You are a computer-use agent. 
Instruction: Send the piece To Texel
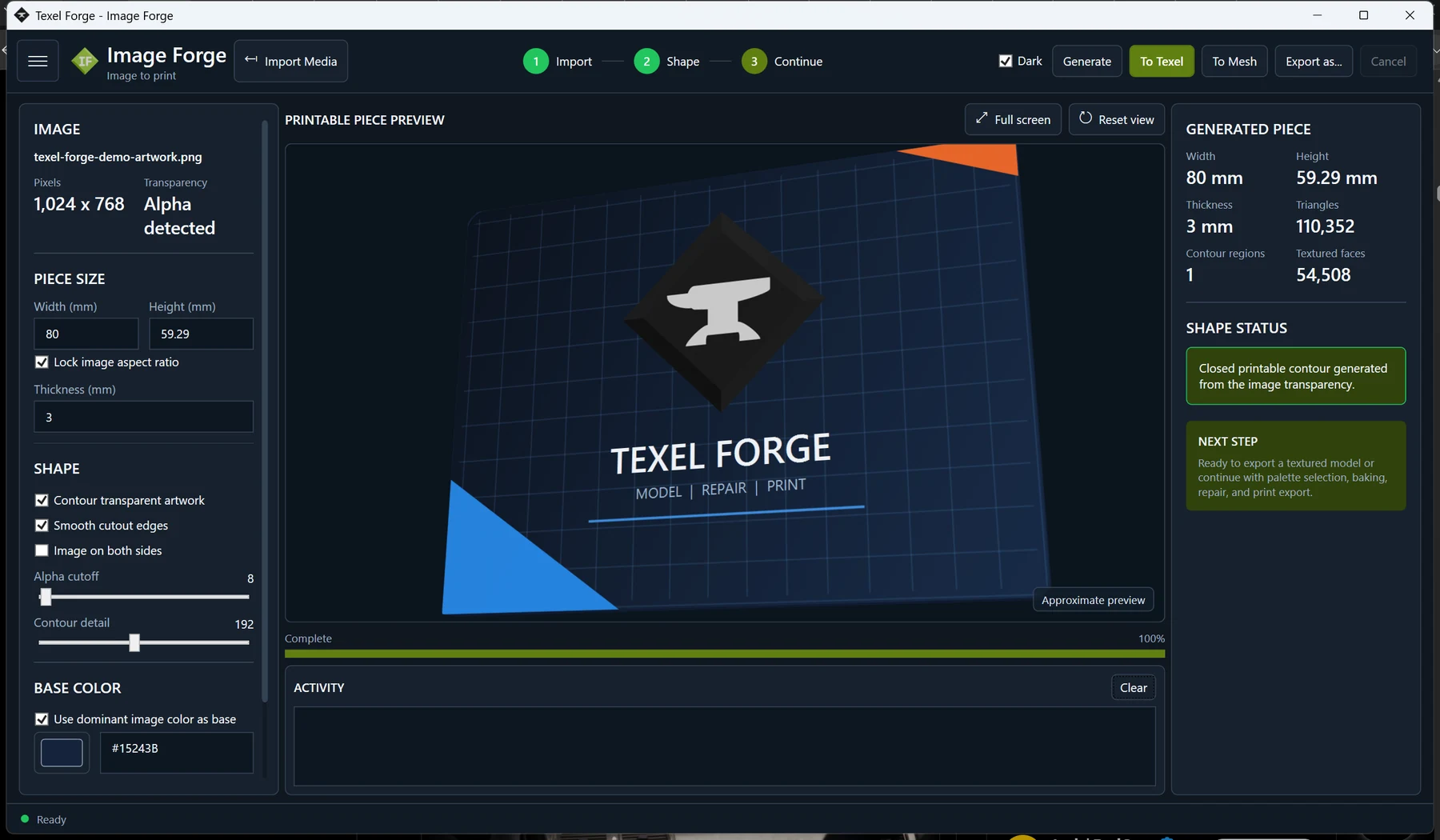[x=1162, y=61]
